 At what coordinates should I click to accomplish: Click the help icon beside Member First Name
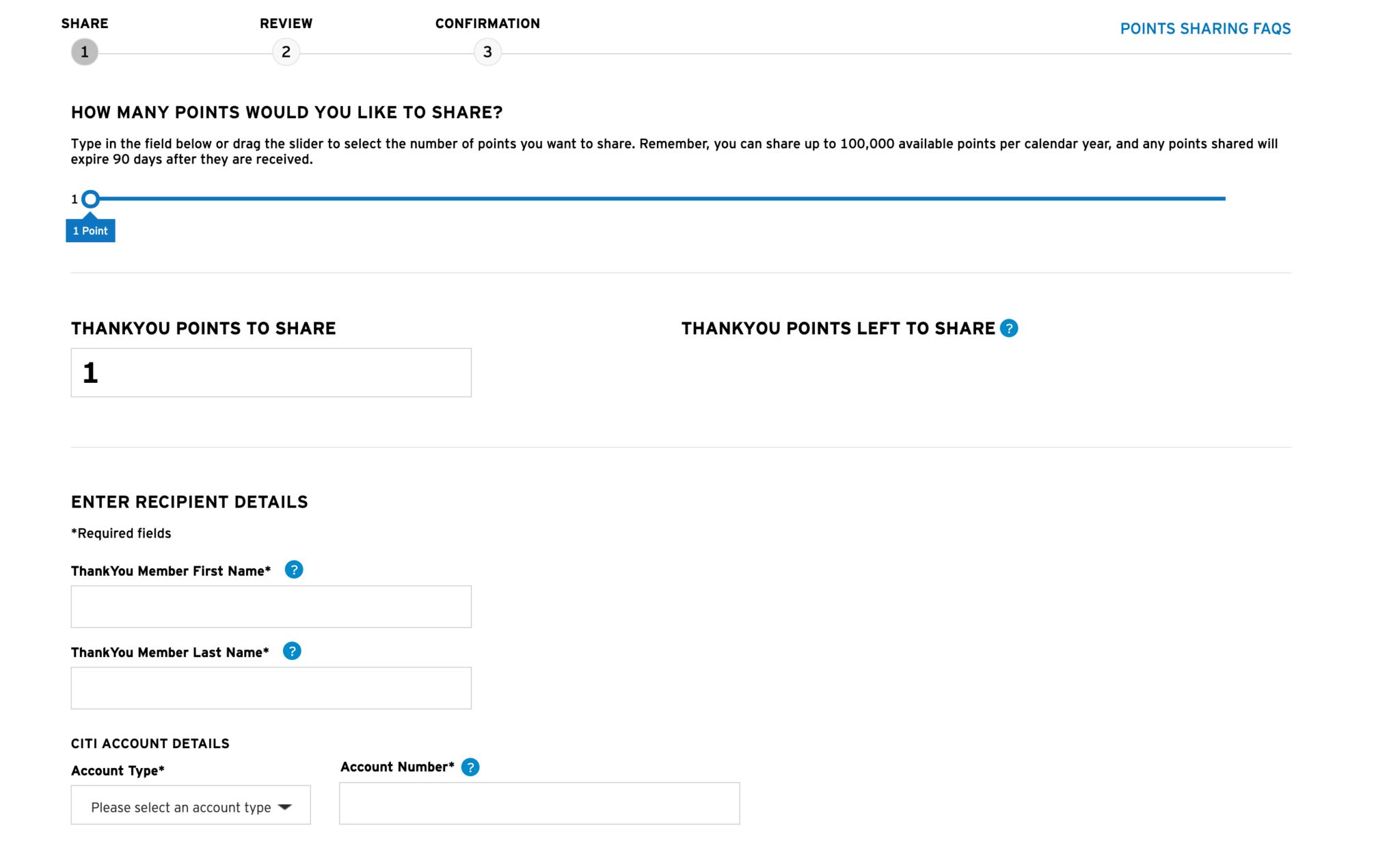pyautogui.click(x=294, y=570)
